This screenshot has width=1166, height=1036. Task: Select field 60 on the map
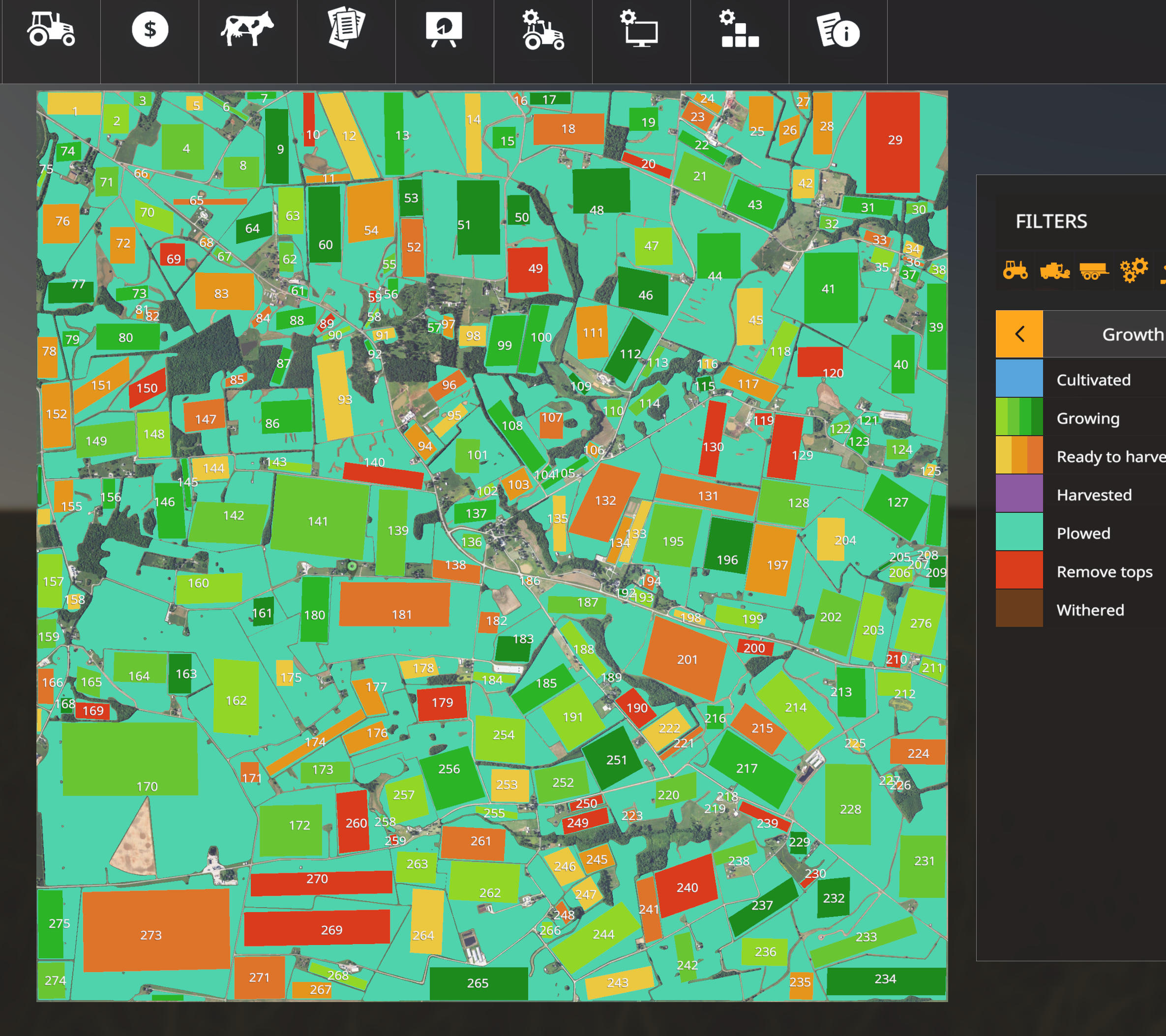click(x=325, y=224)
